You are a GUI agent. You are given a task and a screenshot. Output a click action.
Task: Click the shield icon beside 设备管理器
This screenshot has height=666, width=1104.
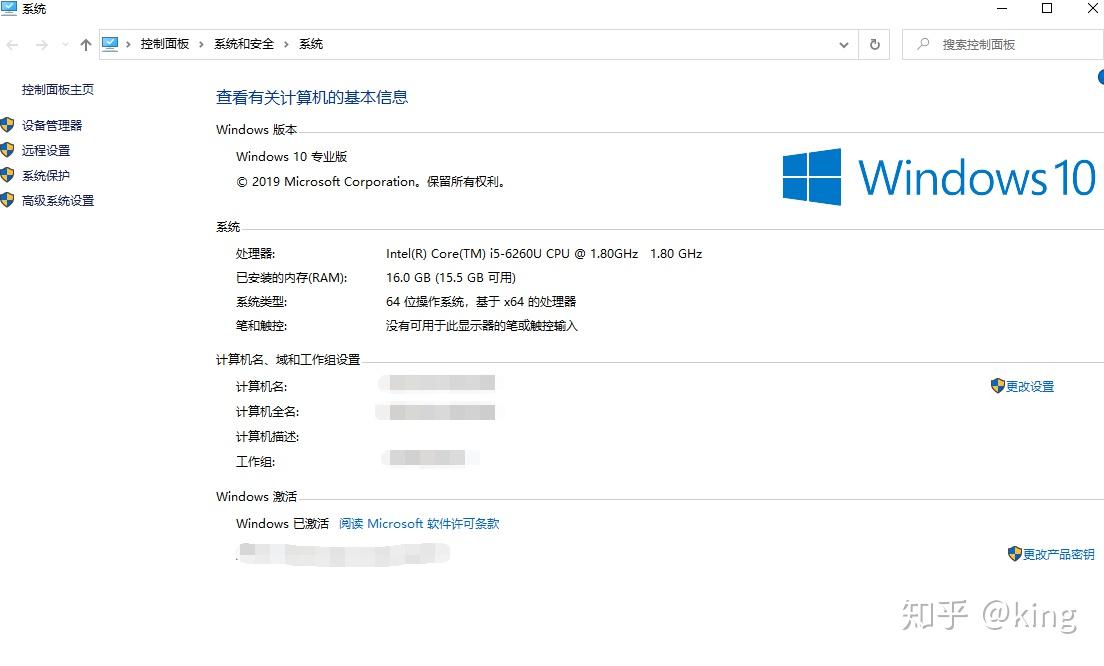click(8, 125)
